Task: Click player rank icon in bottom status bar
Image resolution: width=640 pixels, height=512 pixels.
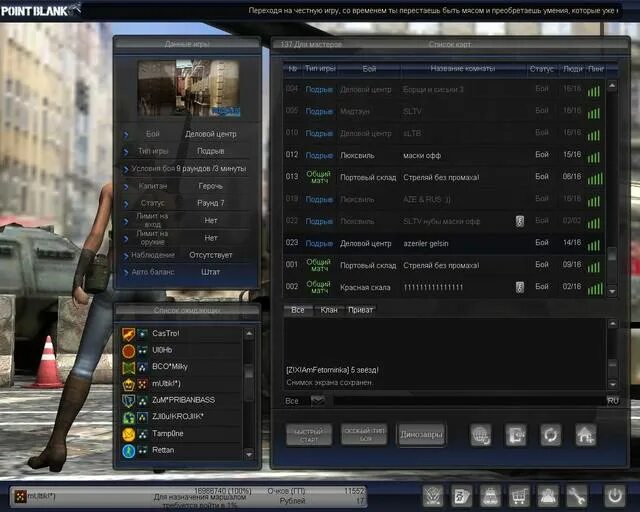Action: click(x=20, y=496)
